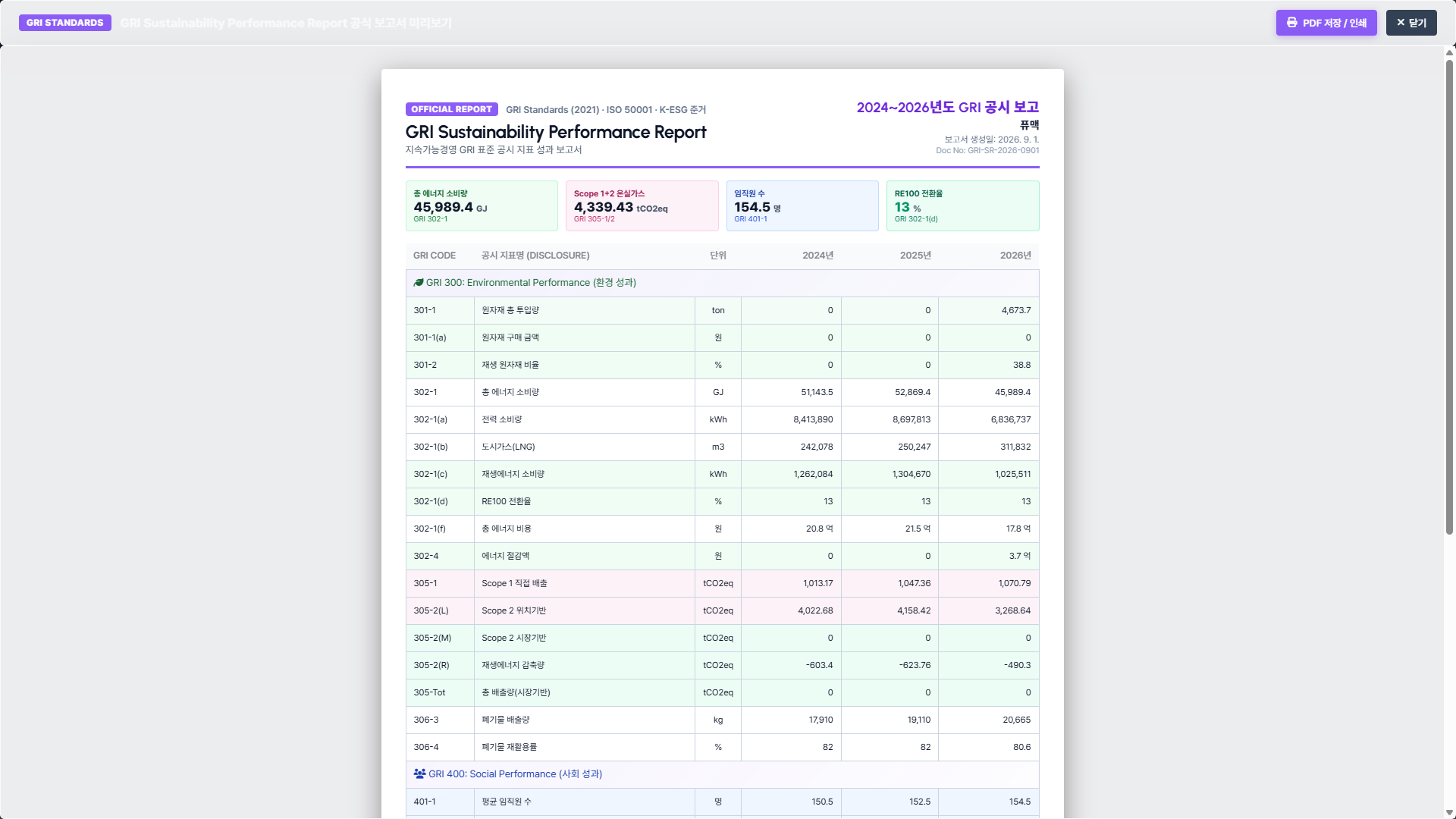Click the printer icon in PDF button
Viewport: 1456px width, 819px height.
click(1291, 23)
